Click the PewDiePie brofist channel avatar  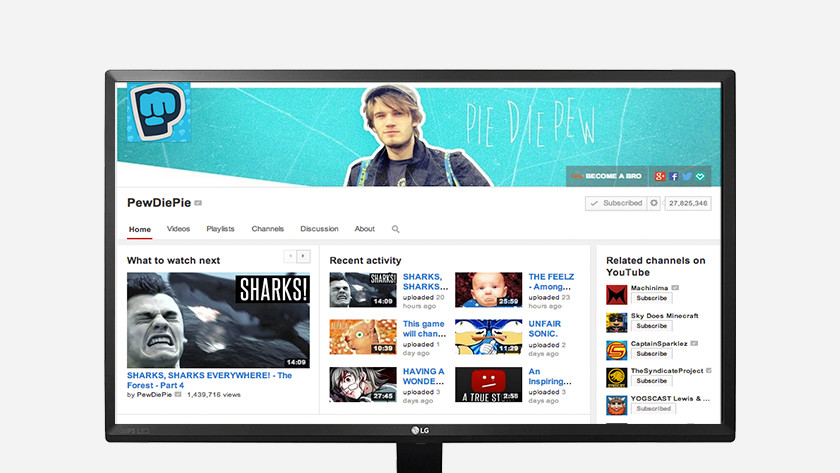pos(159,112)
